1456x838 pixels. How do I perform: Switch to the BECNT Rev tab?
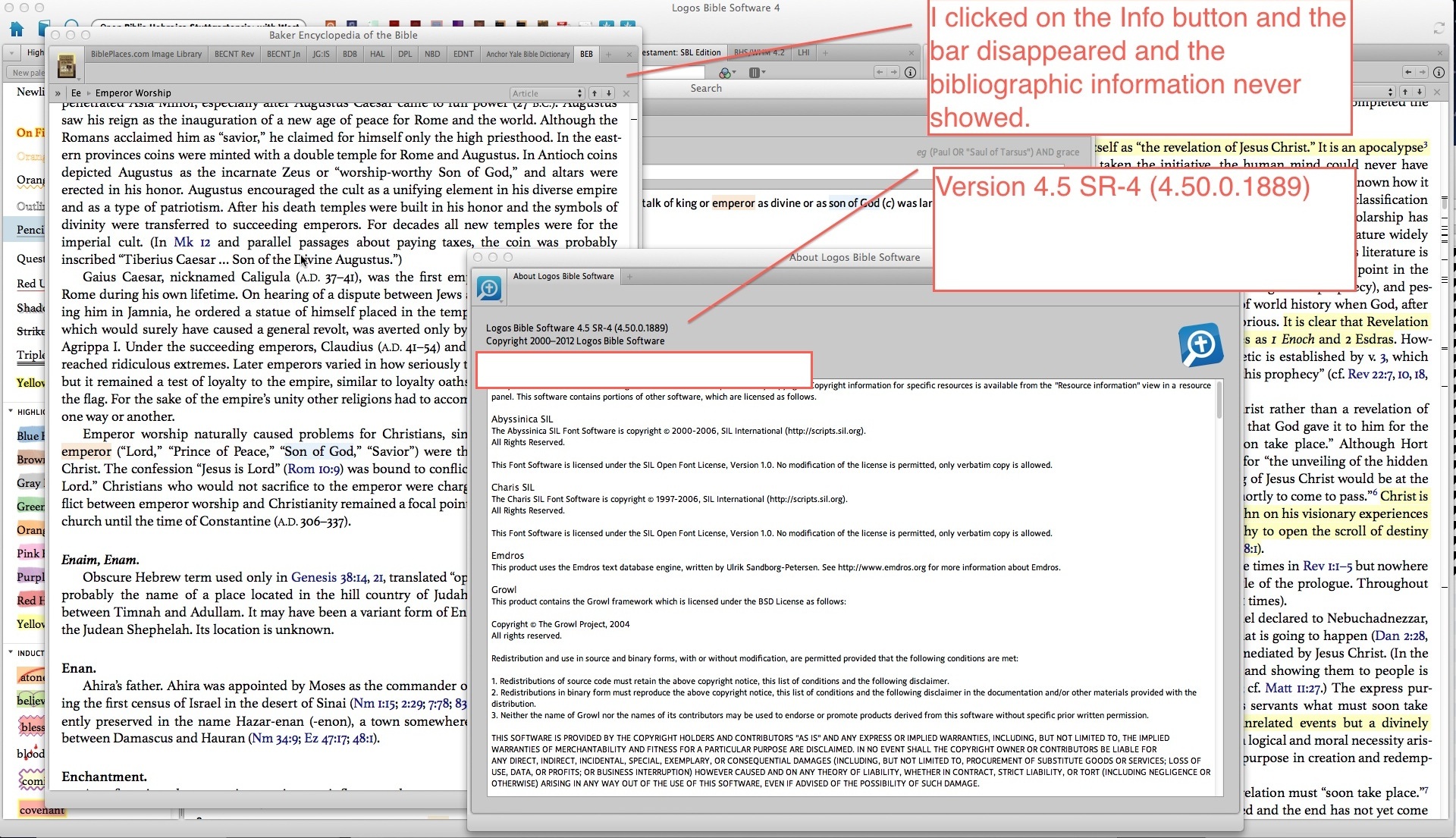coord(234,54)
